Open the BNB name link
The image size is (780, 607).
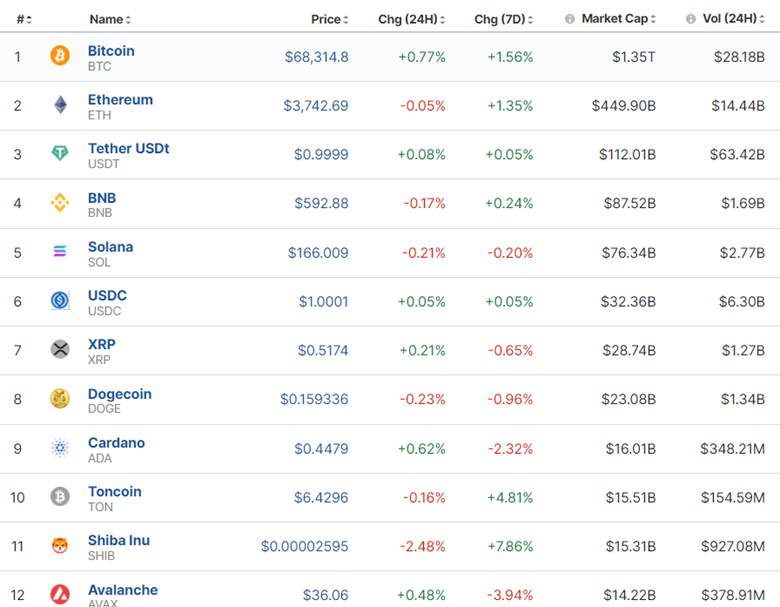coord(102,198)
